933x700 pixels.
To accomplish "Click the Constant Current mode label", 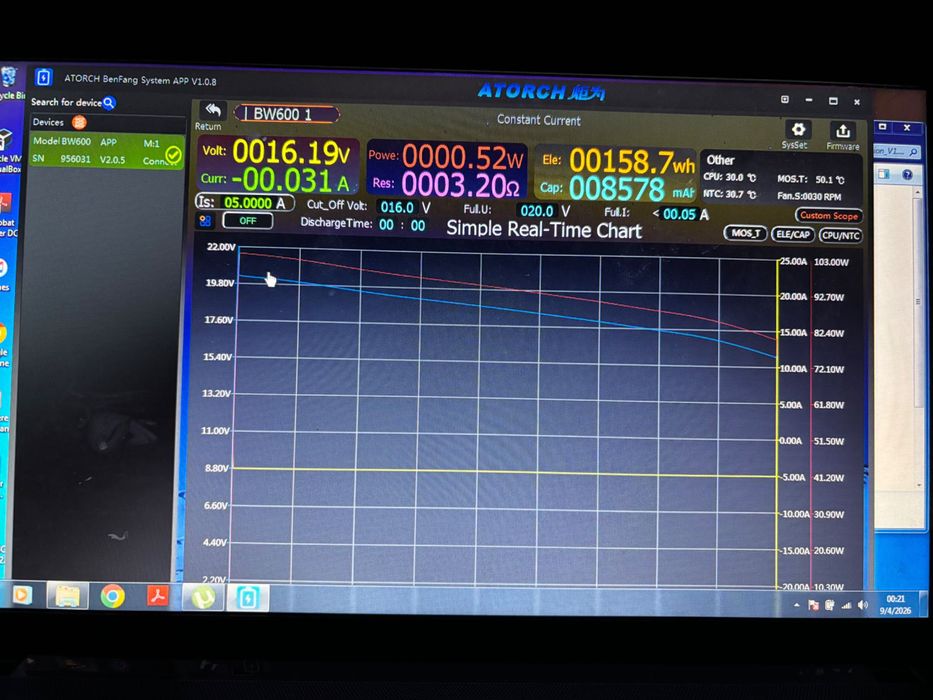I will (x=538, y=120).
